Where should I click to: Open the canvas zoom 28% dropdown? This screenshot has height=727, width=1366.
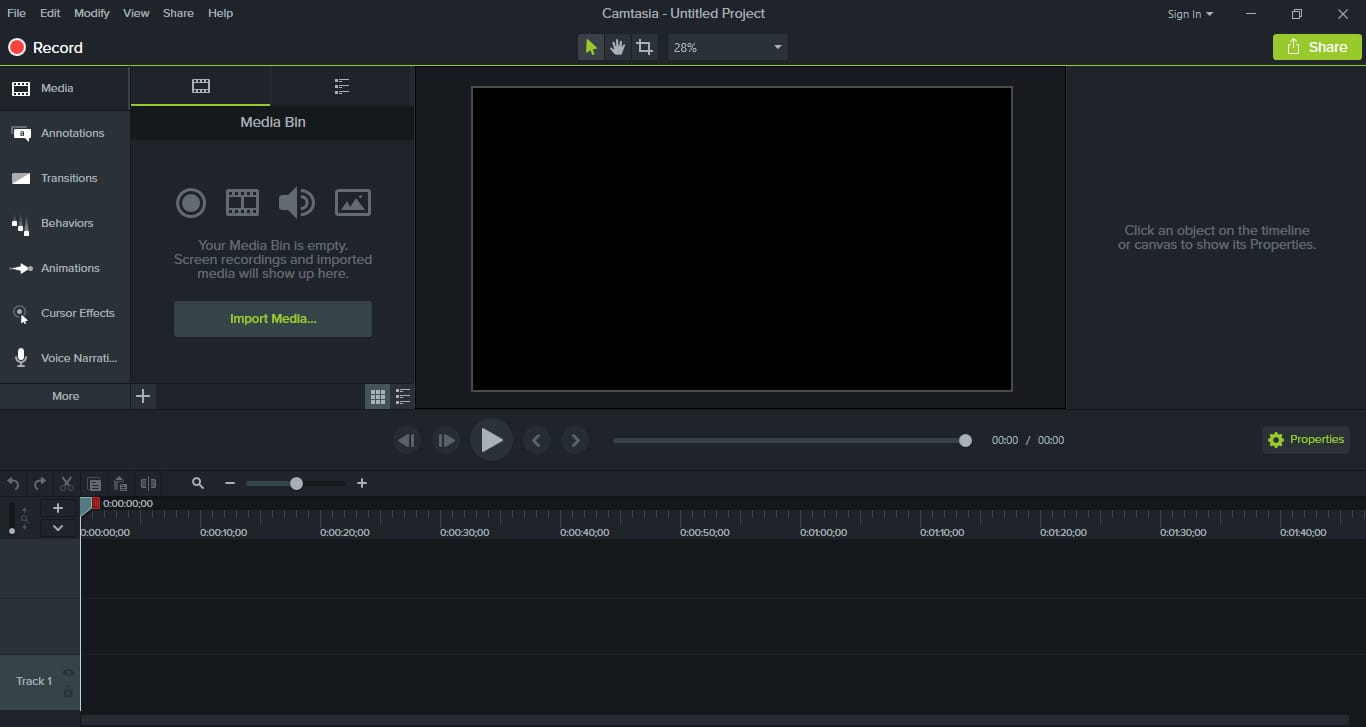[x=727, y=47]
